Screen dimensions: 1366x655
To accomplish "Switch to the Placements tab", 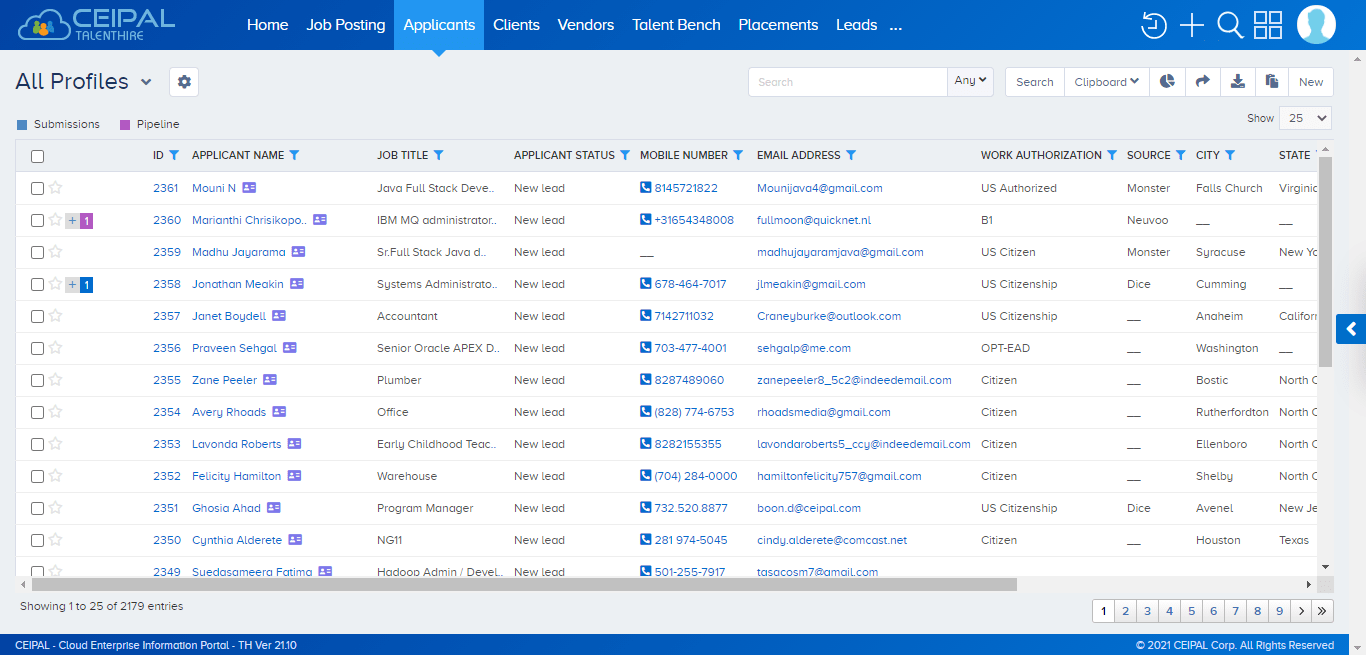I will [x=778, y=24].
